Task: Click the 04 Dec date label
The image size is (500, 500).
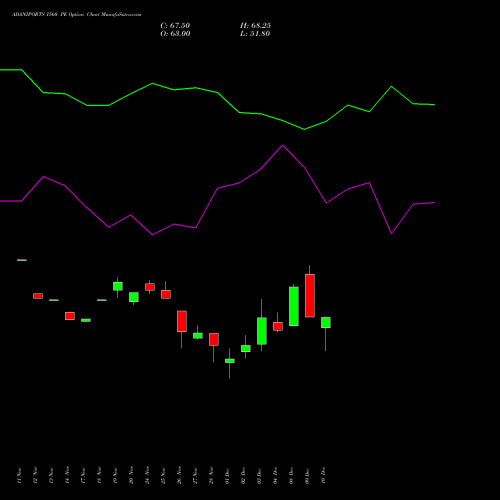Action: [275, 475]
